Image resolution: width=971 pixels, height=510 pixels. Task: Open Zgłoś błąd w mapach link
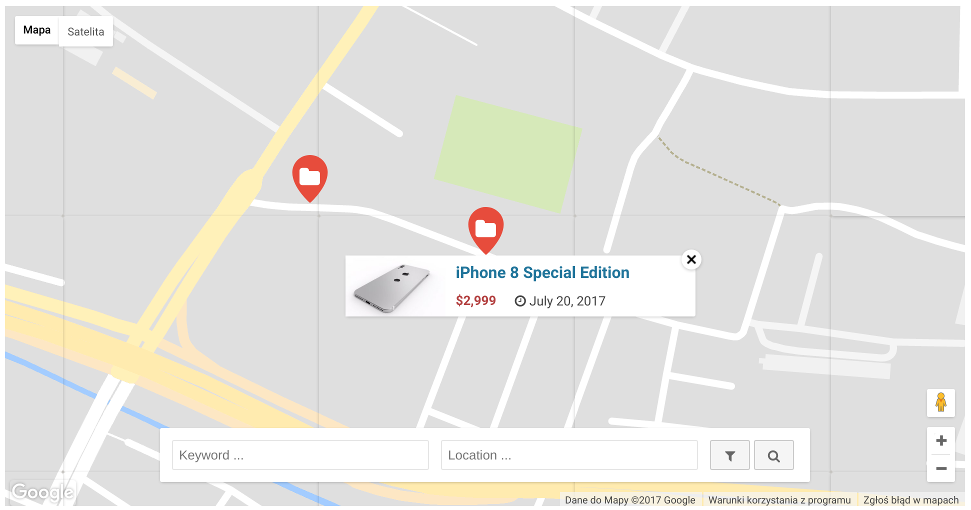tap(911, 500)
